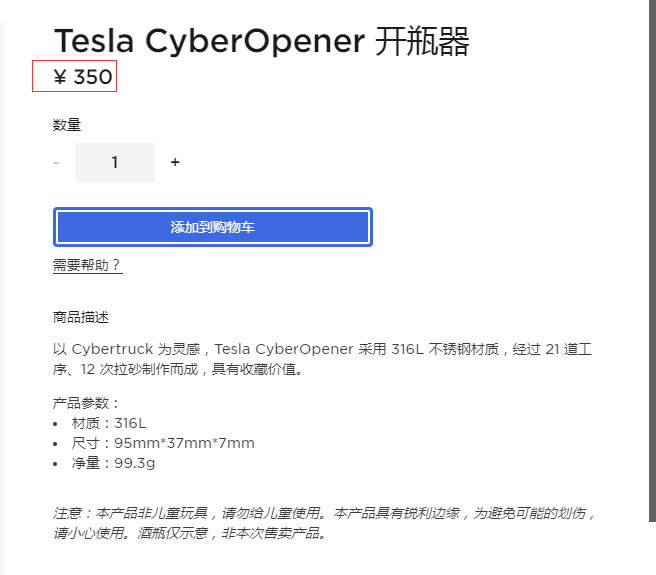
Task: Decrease quantity with the minus button
Action: [x=56, y=162]
